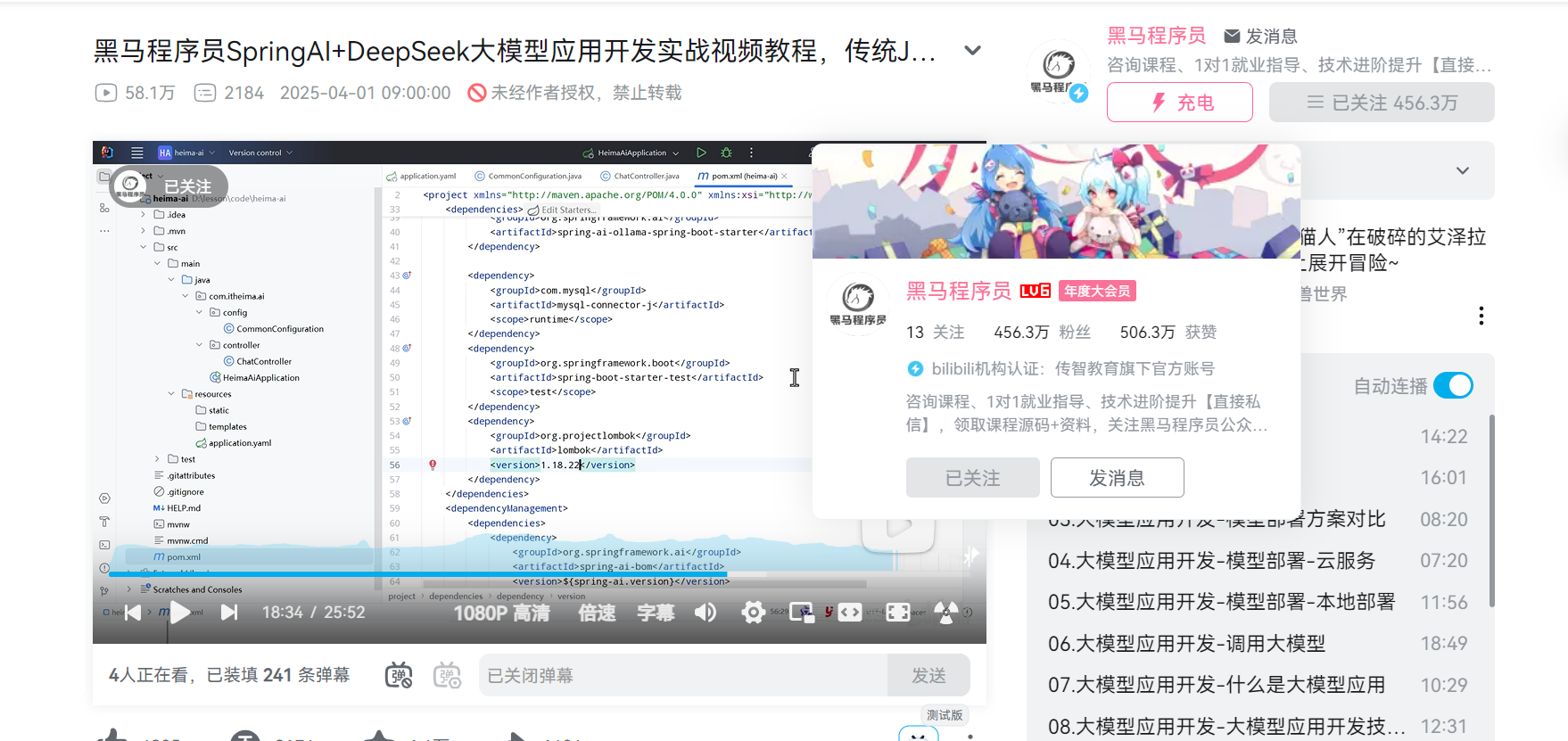Seek on the blue video progress bar

tap(540, 574)
